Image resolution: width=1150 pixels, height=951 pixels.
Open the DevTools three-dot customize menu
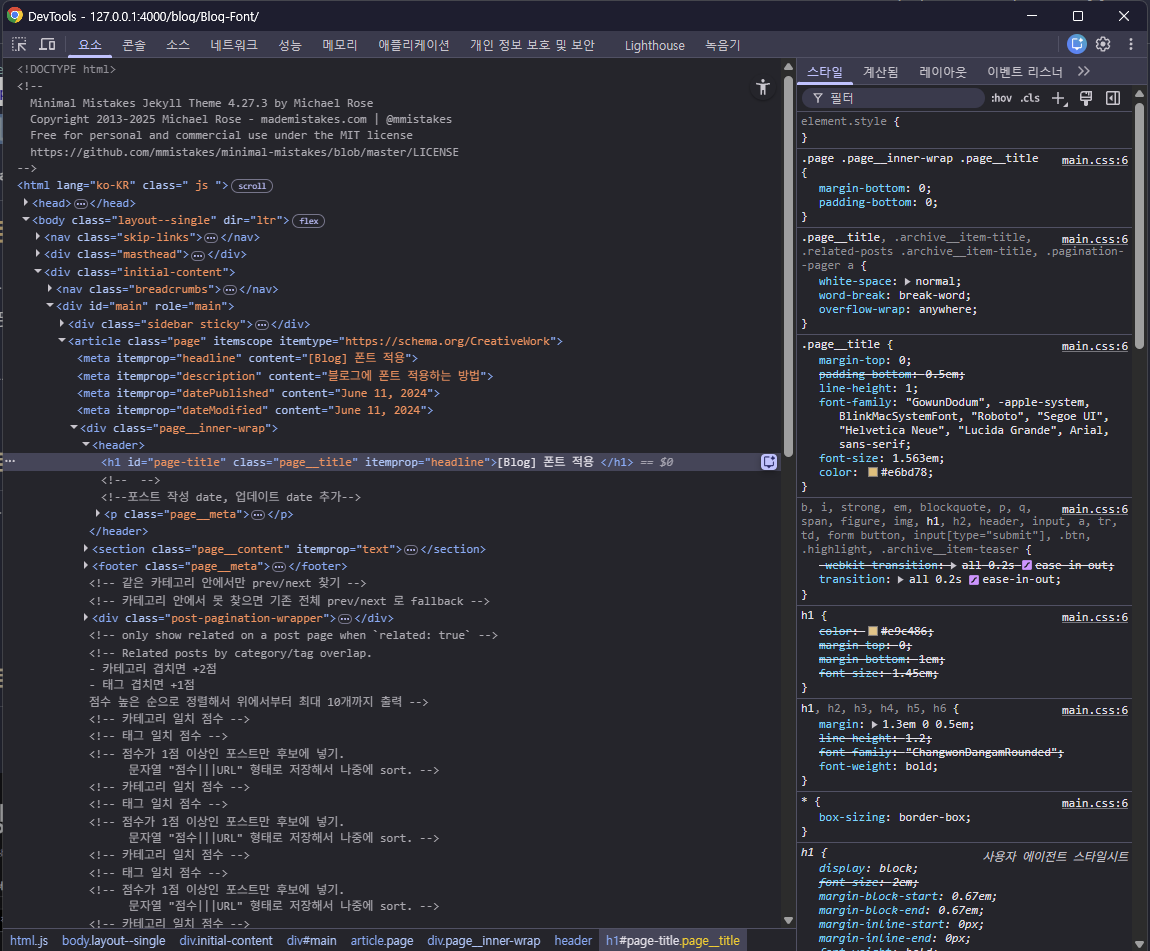tap(1131, 44)
